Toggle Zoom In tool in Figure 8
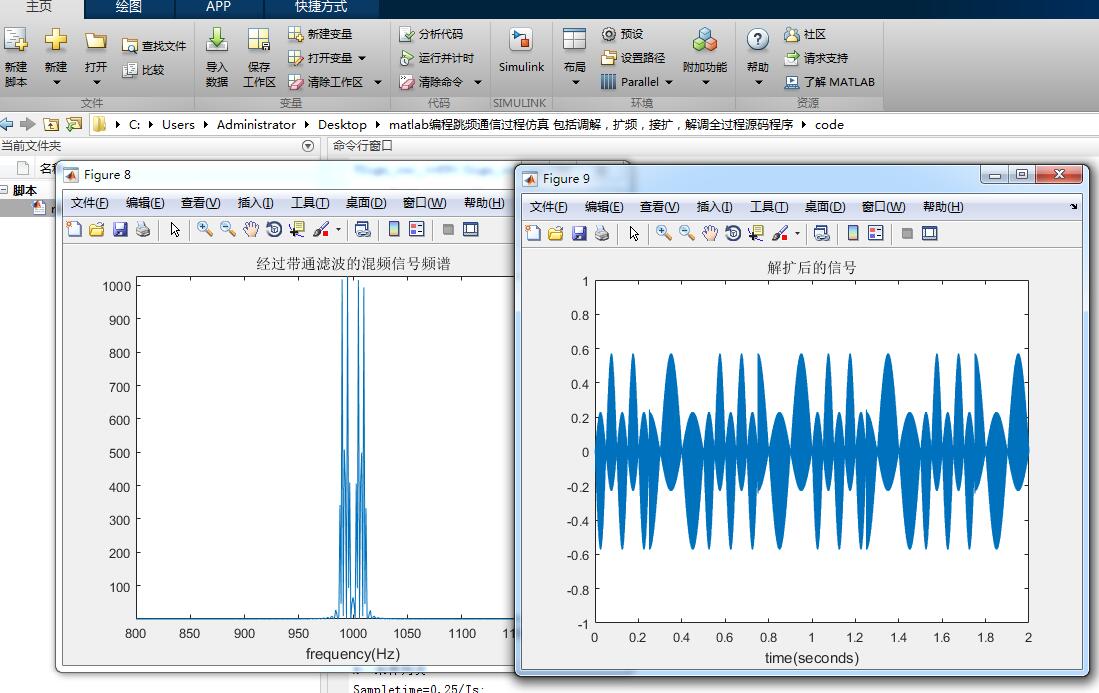1099x693 pixels. pyautogui.click(x=205, y=229)
